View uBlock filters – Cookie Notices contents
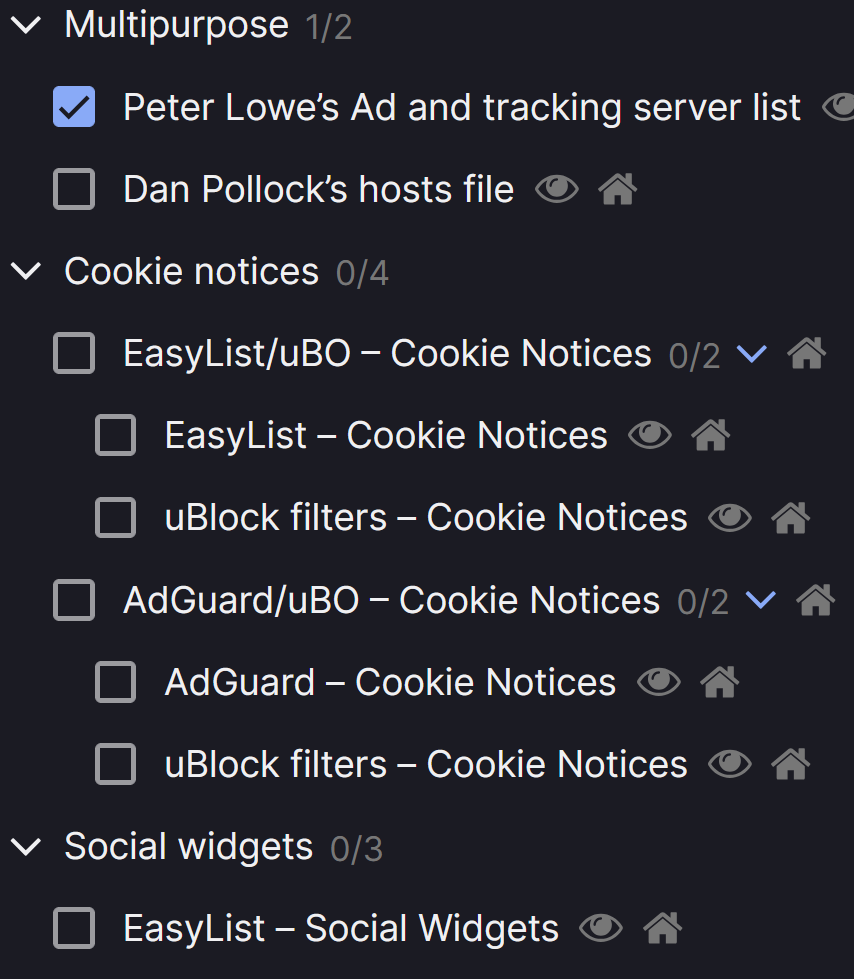This screenshot has height=979, width=854. coord(730,517)
